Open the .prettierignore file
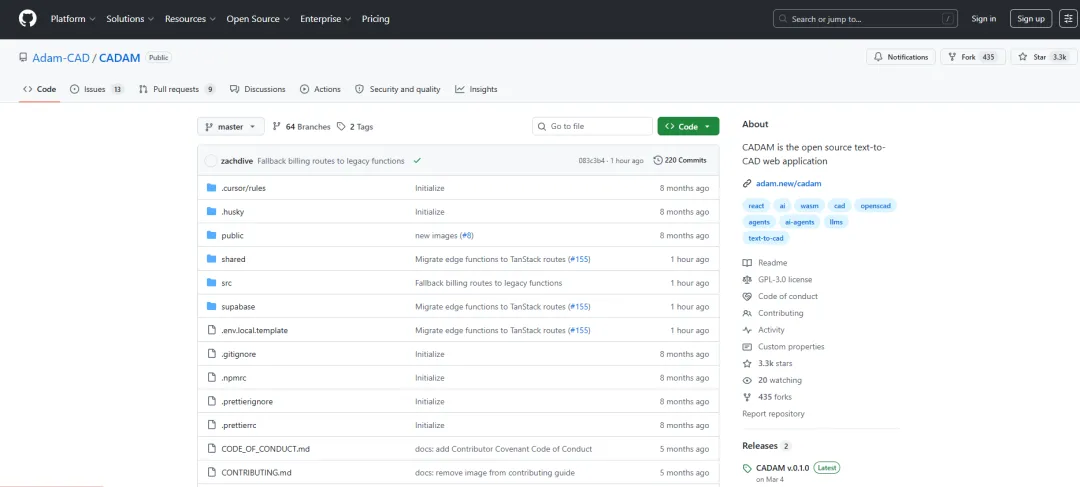 coord(247,402)
